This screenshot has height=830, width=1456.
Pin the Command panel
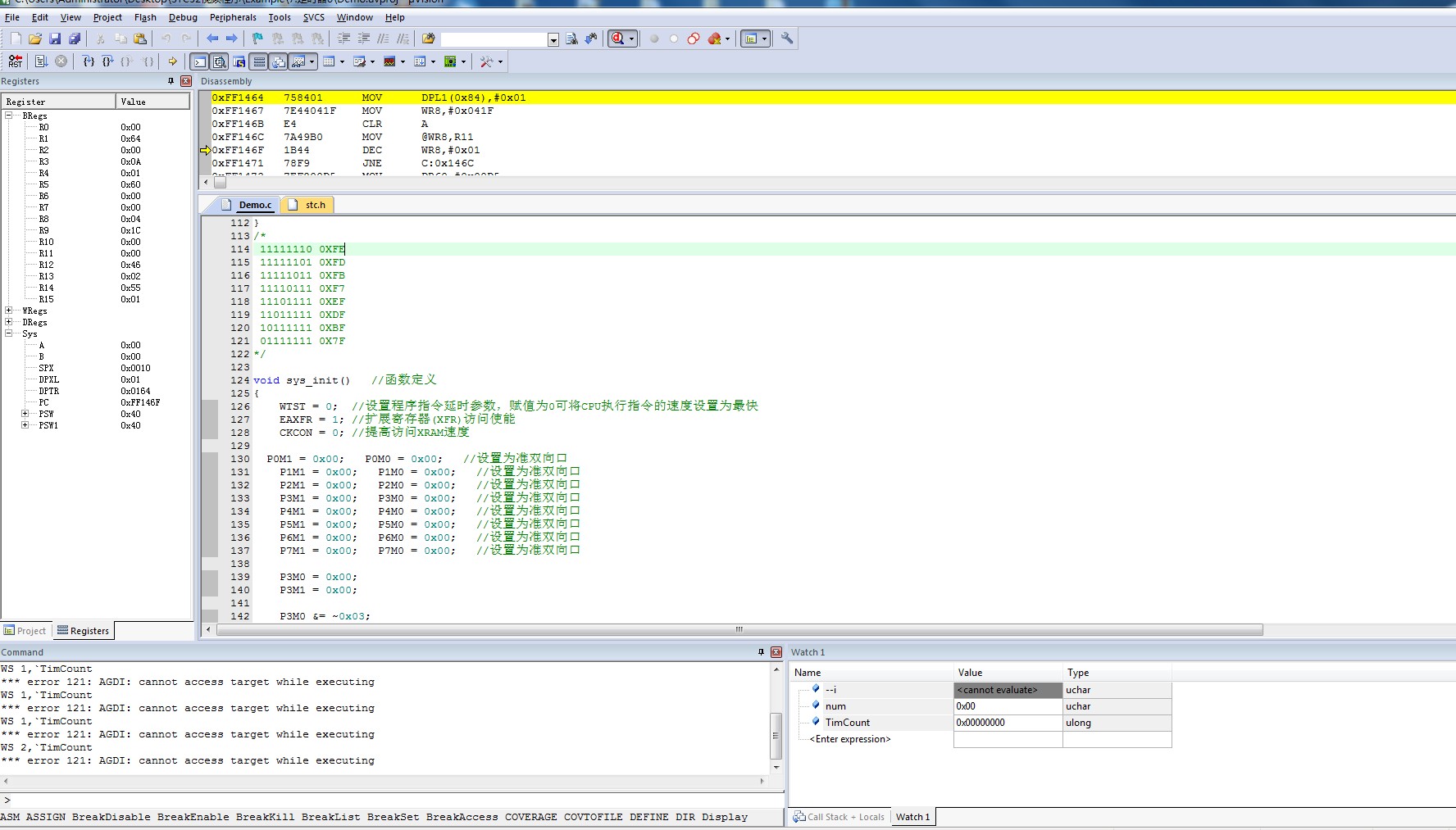tap(761, 652)
